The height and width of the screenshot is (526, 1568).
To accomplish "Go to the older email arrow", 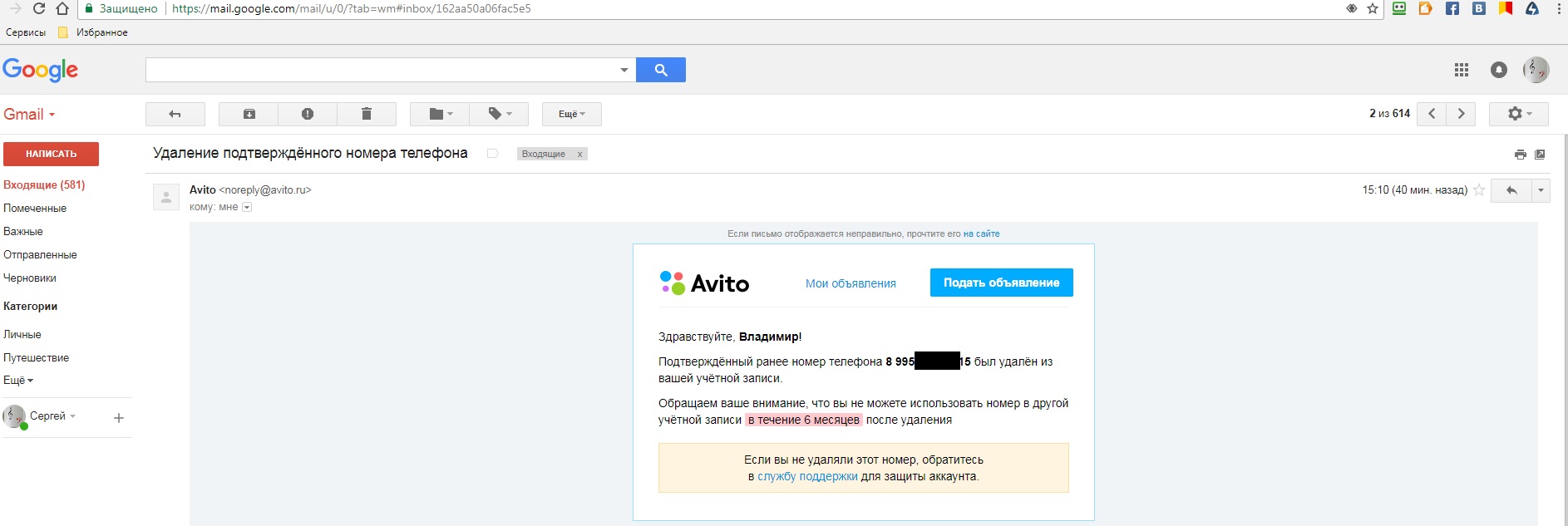I will pyautogui.click(x=1461, y=114).
